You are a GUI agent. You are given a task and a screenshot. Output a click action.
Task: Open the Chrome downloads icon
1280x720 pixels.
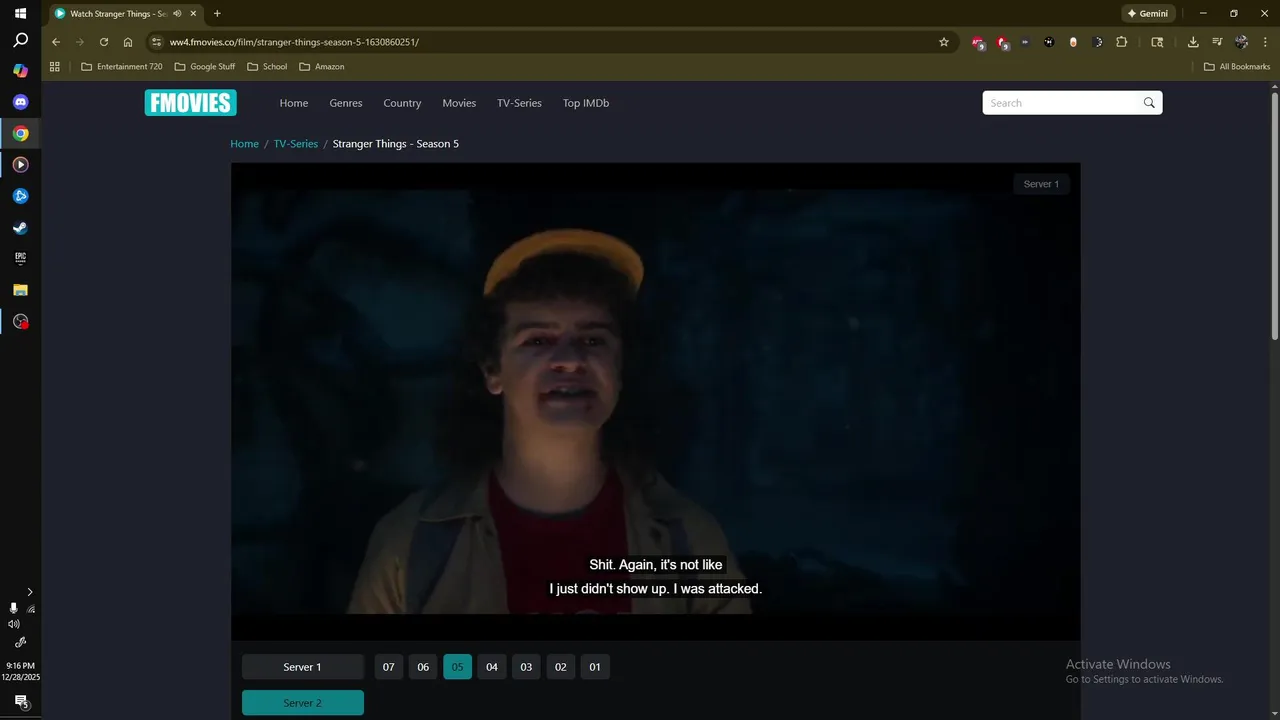[1193, 42]
